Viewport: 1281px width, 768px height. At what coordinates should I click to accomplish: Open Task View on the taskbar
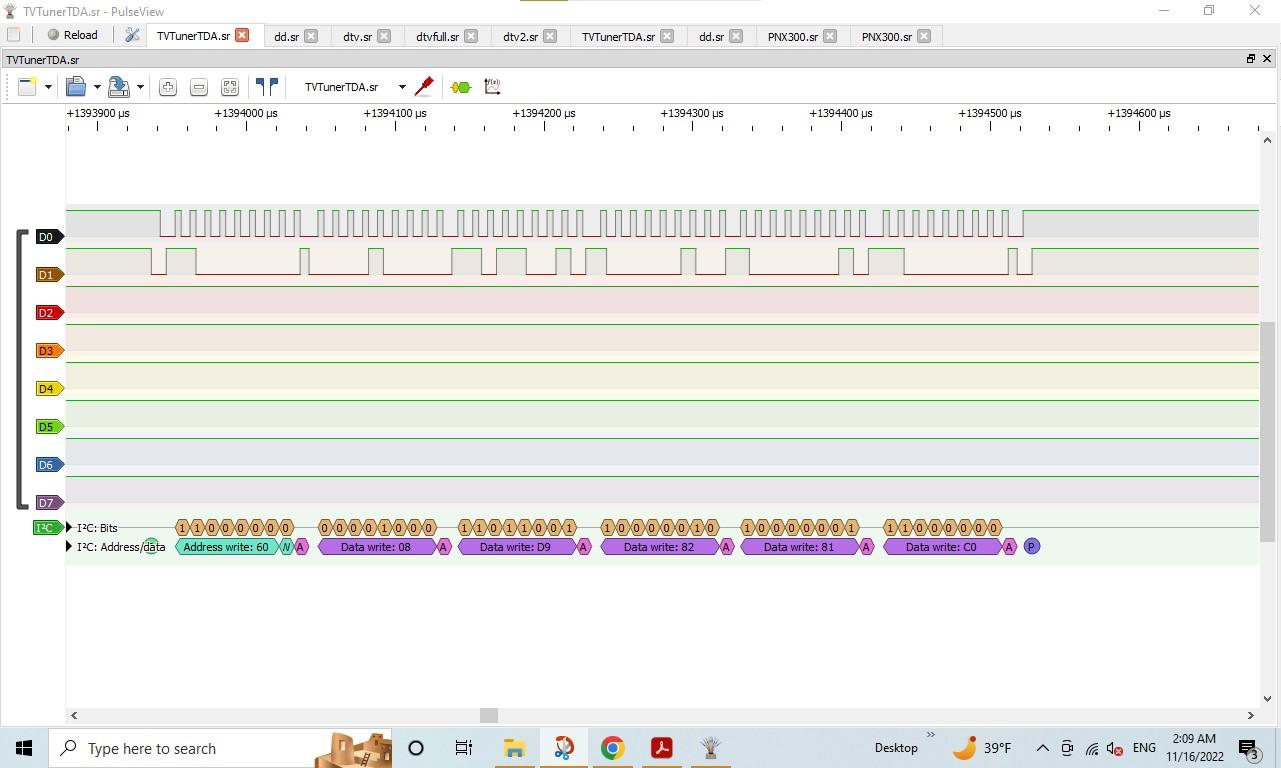[464, 748]
